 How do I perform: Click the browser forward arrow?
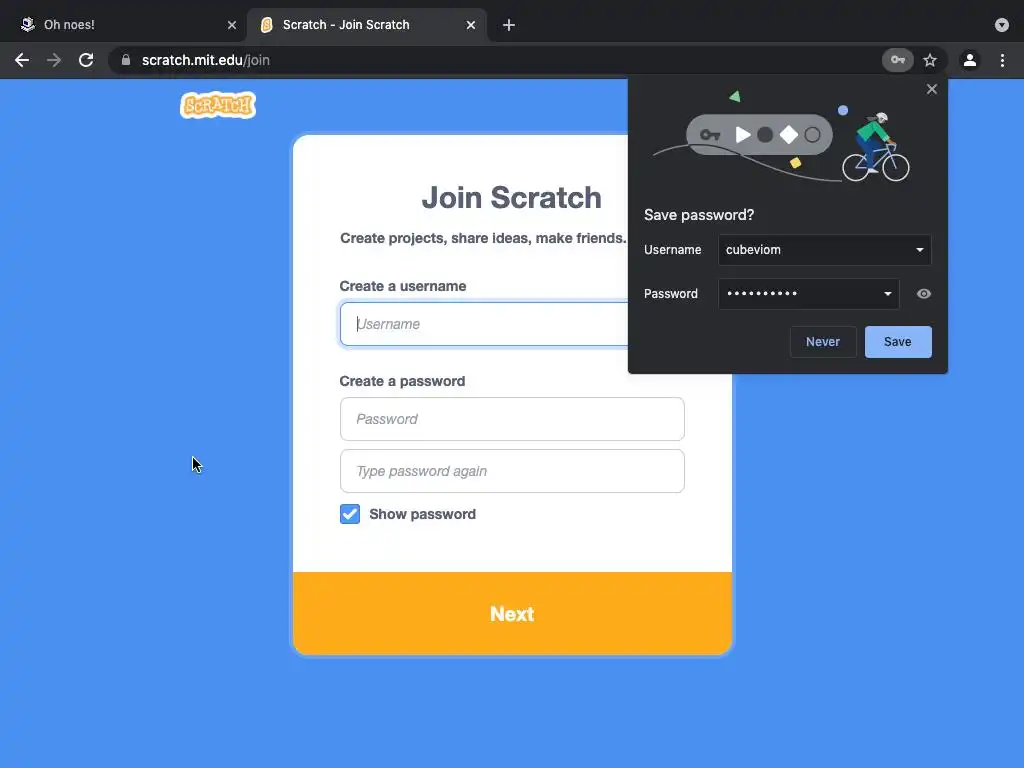click(x=54, y=60)
